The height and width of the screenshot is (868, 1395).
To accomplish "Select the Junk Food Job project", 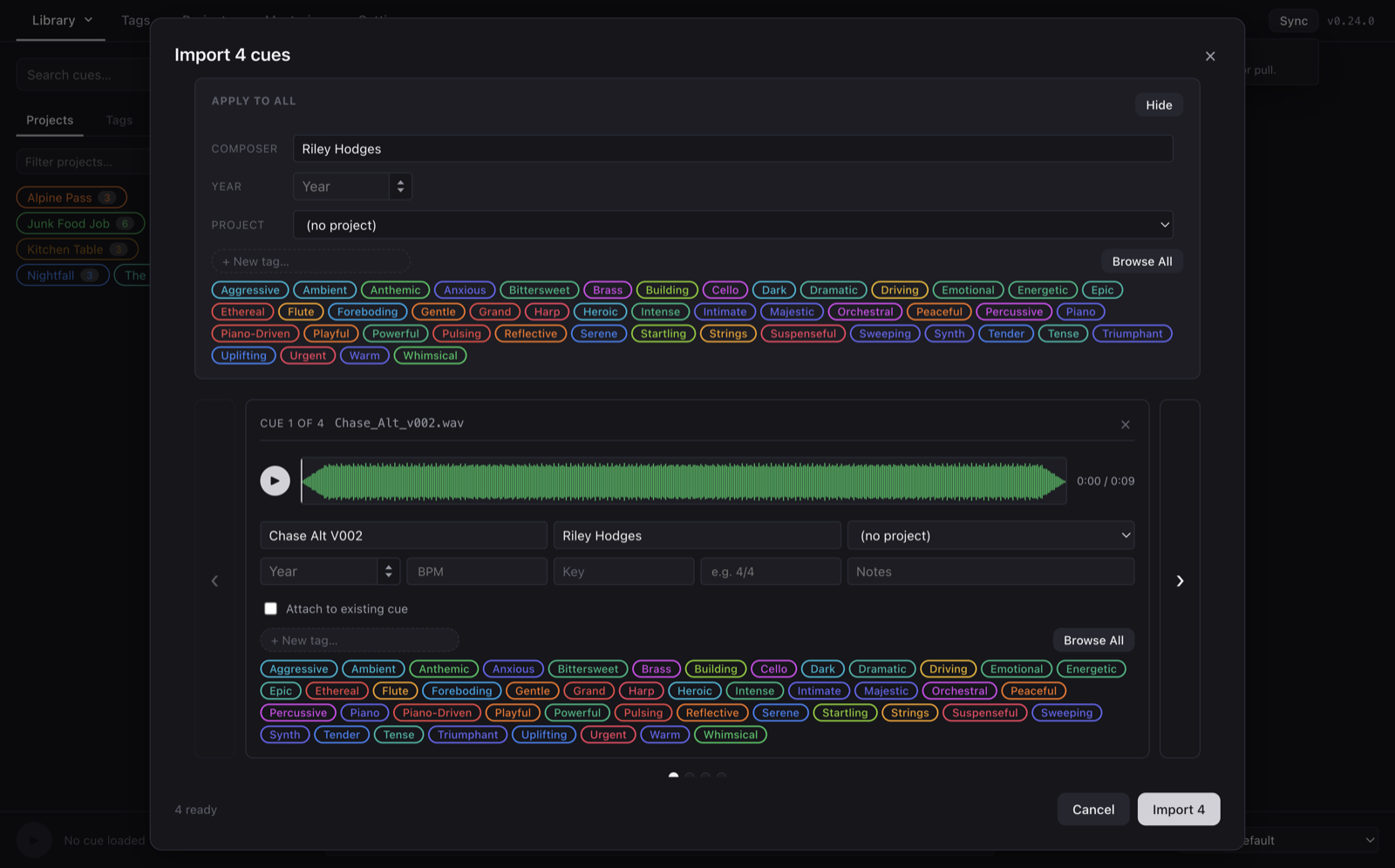I will point(80,224).
